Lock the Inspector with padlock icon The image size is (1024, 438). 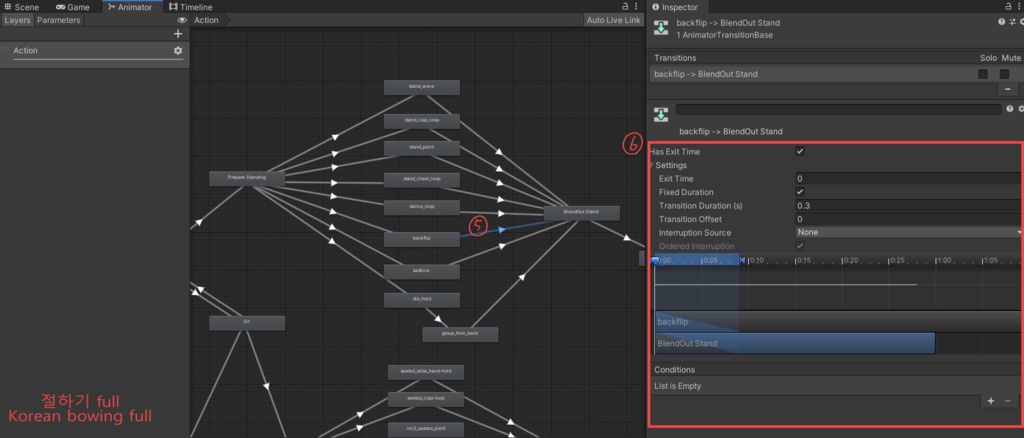[1009, 7]
